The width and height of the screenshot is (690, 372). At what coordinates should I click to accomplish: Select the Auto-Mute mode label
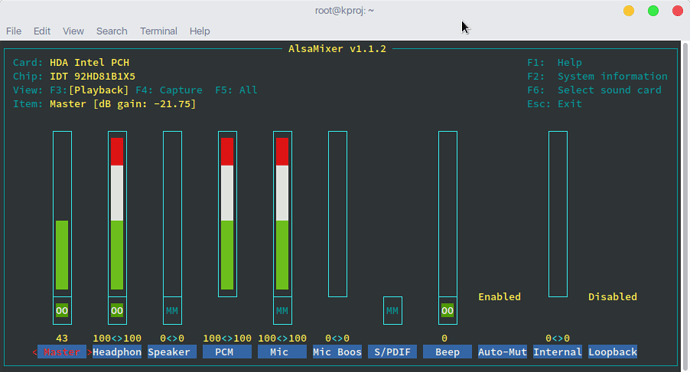(503, 352)
